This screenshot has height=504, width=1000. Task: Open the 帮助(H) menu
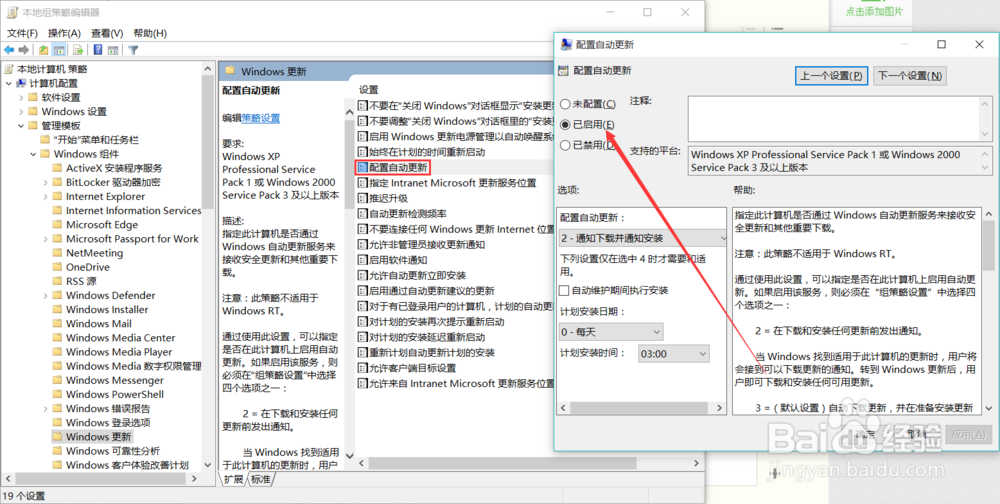(x=150, y=33)
